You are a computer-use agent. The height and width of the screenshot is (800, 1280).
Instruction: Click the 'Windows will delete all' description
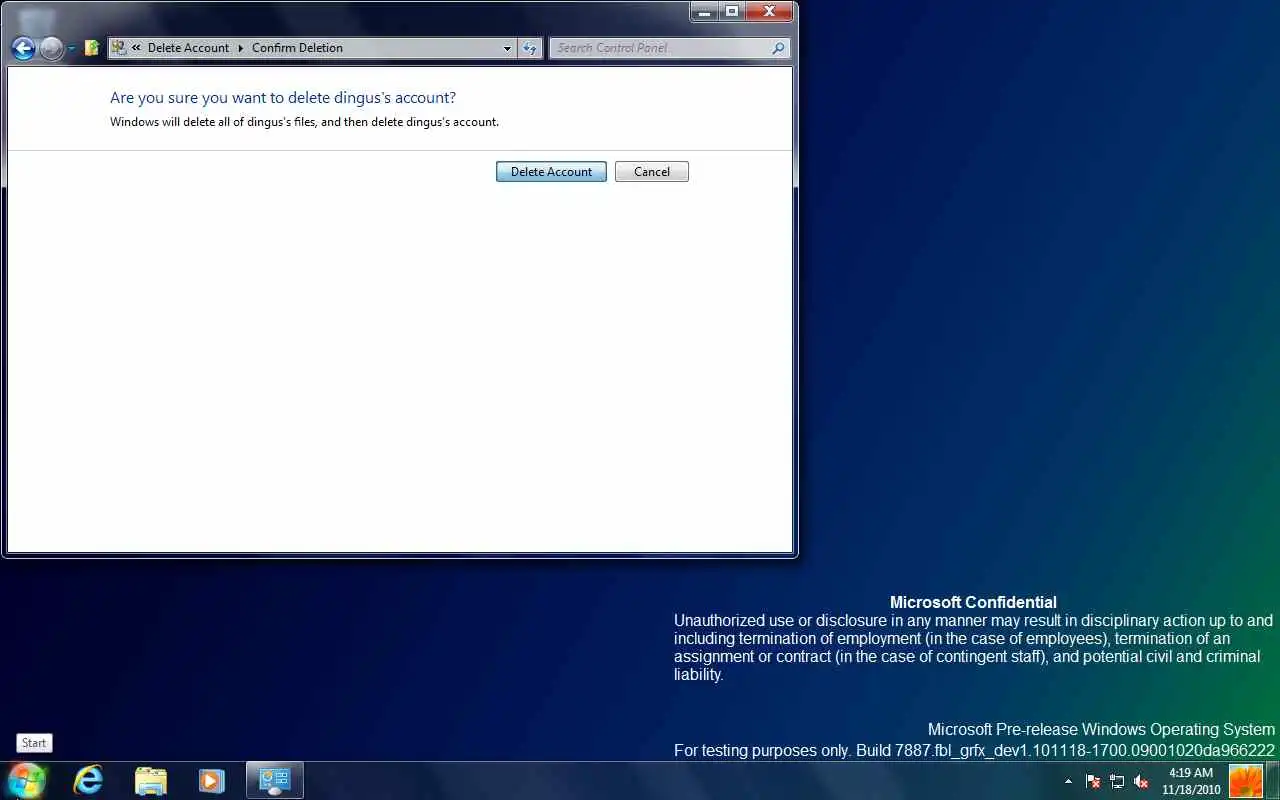tap(304, 122)
